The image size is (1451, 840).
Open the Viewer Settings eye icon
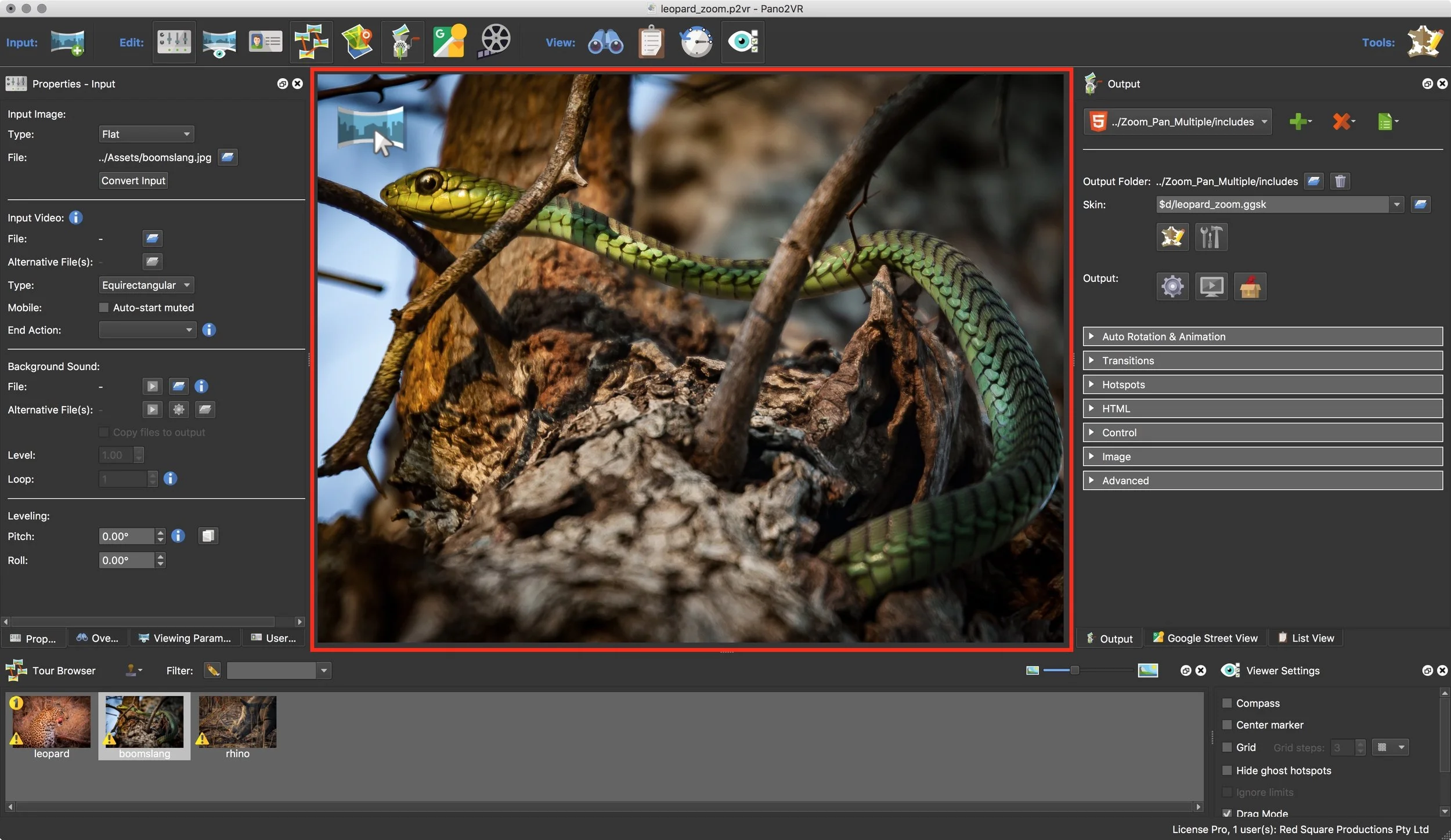[743, 42]
